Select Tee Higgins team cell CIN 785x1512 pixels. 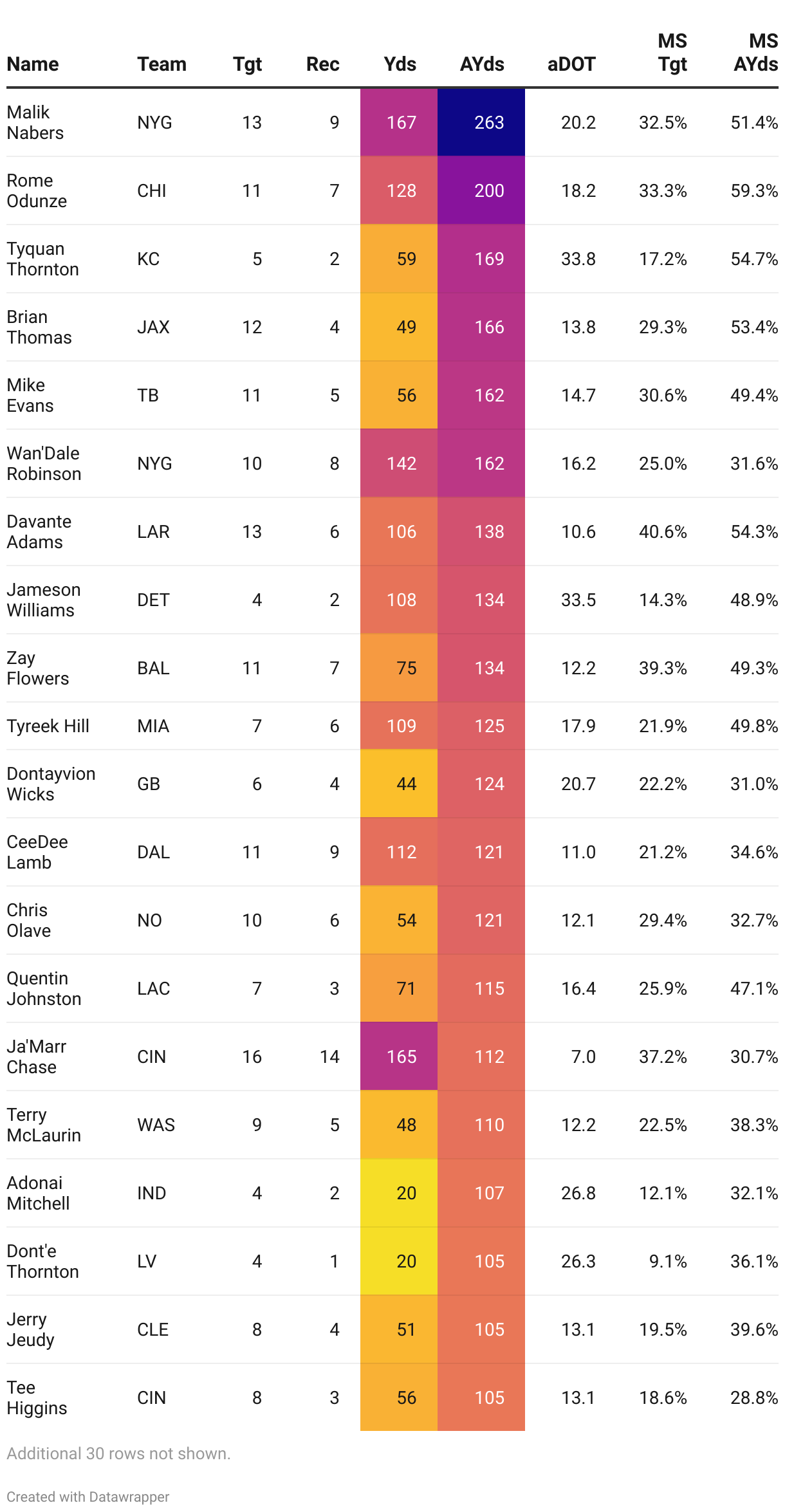152,1397
